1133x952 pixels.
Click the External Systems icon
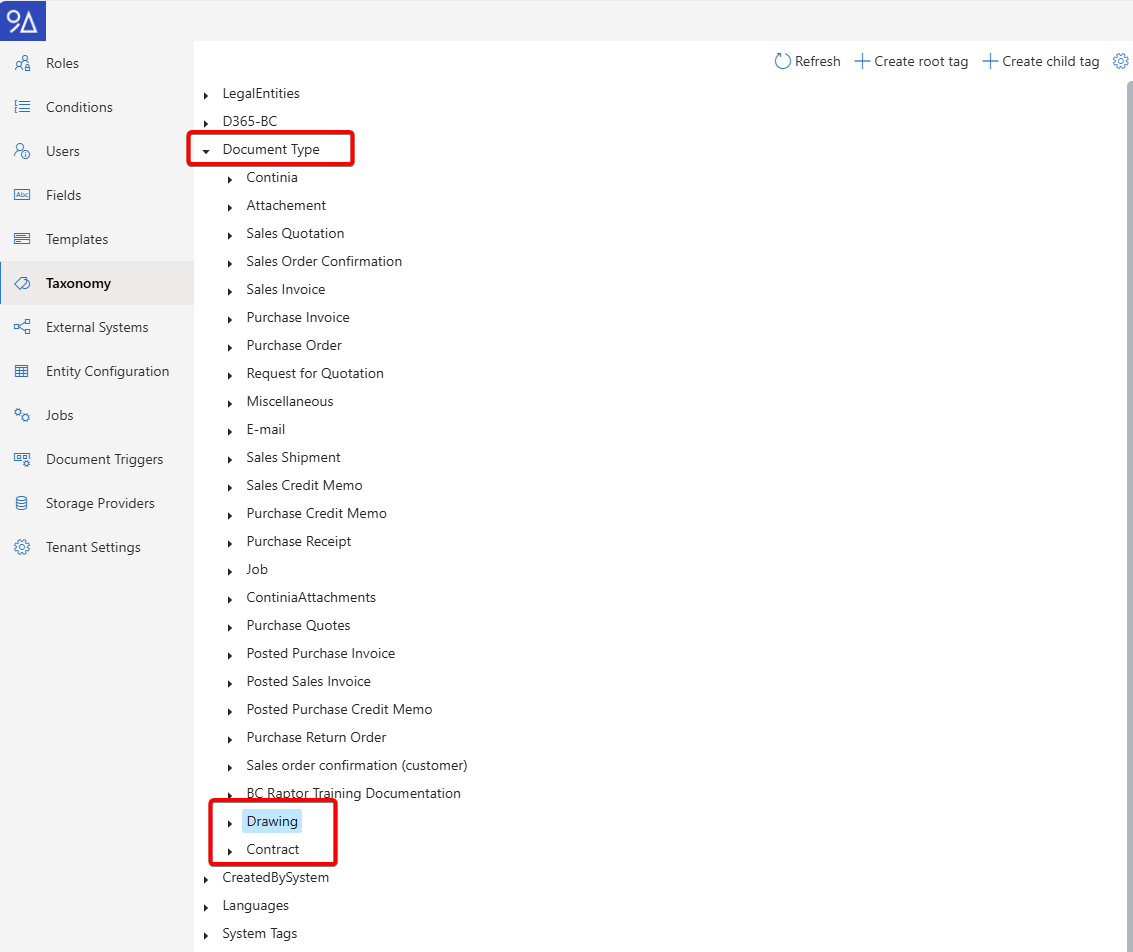(22, 327)
